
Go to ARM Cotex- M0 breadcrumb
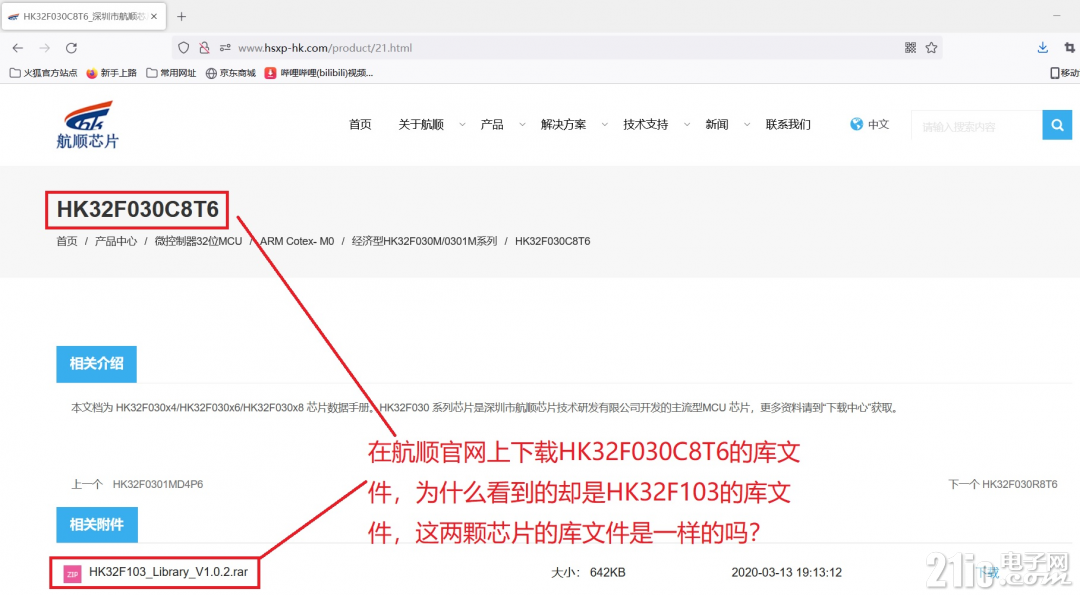click(x=297, y=241)
